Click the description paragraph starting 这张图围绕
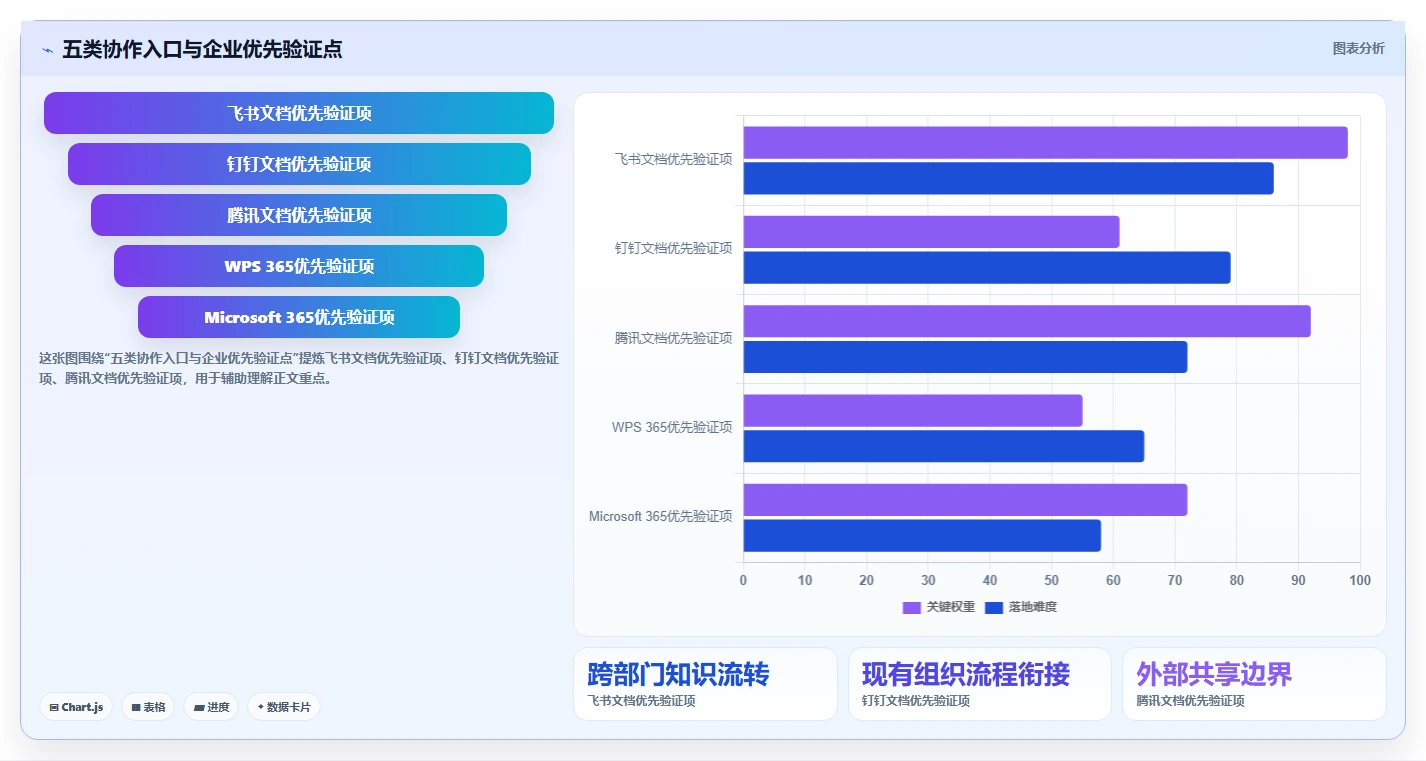Image resolution: width=1426 pixels, height=761 pixels. (299, 368)
